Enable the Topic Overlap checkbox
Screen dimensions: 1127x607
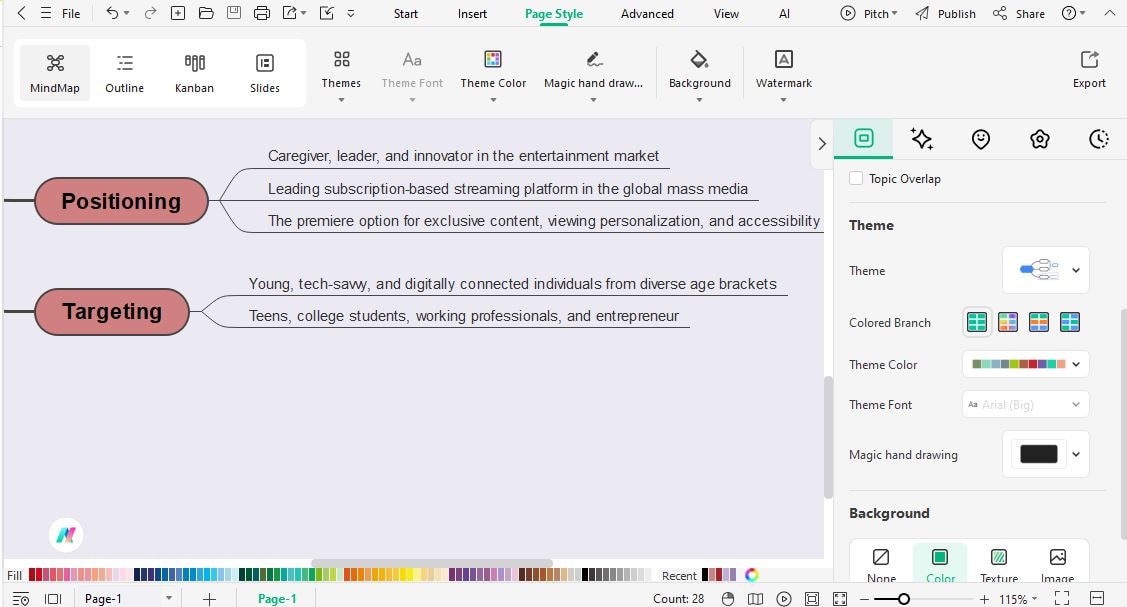(x=855, y=178)
